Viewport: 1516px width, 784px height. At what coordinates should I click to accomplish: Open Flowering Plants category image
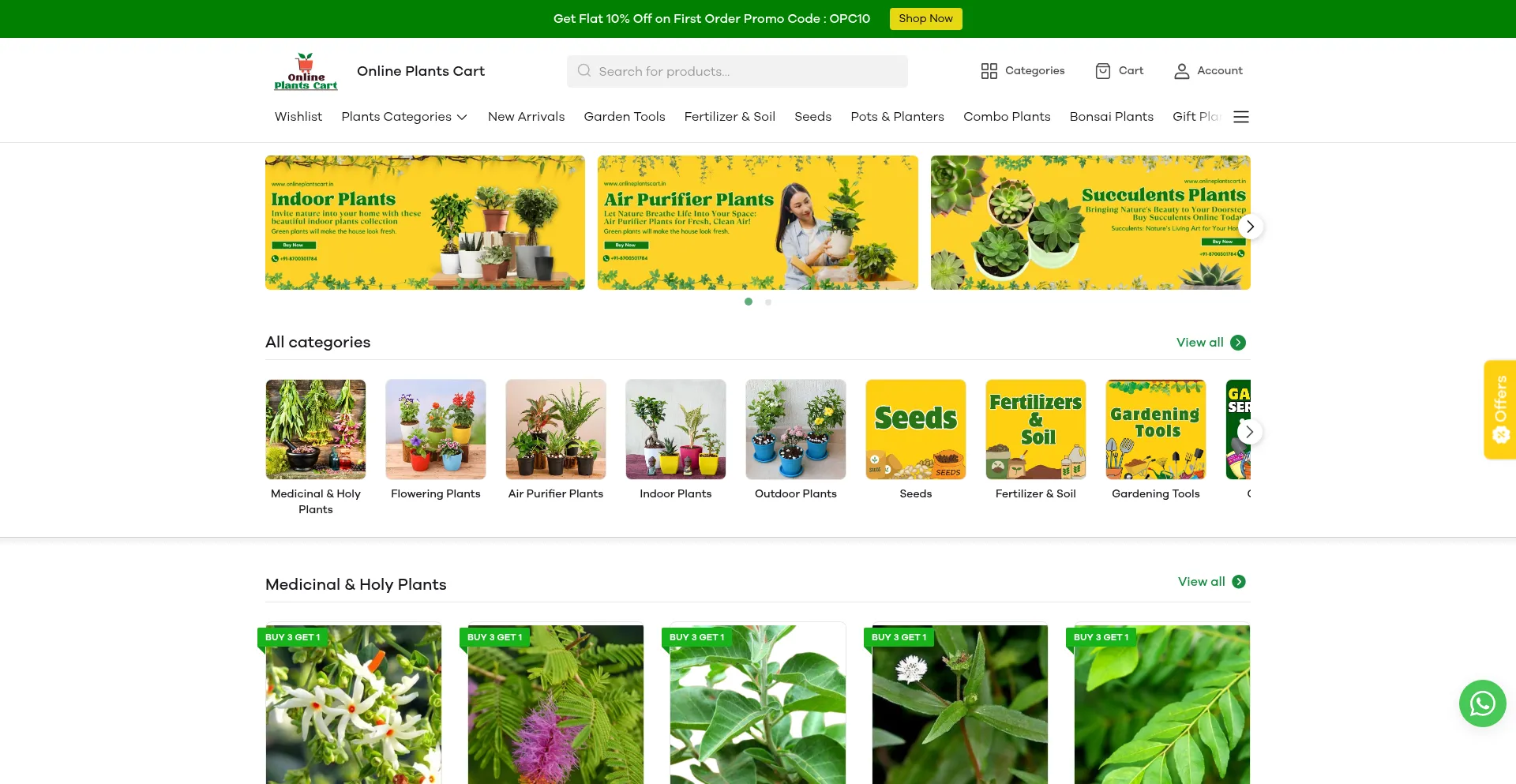[x=436, y=430]
